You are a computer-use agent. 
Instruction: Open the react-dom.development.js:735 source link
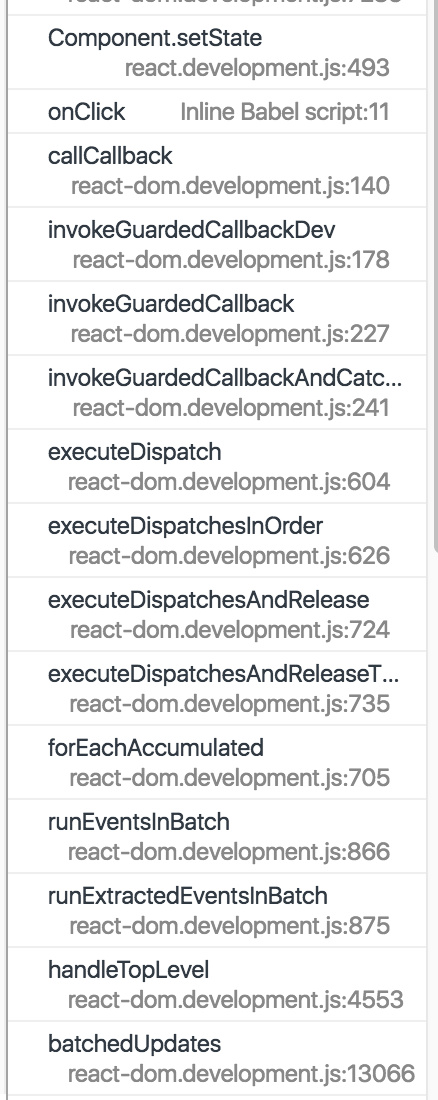(x=230, y=704)
